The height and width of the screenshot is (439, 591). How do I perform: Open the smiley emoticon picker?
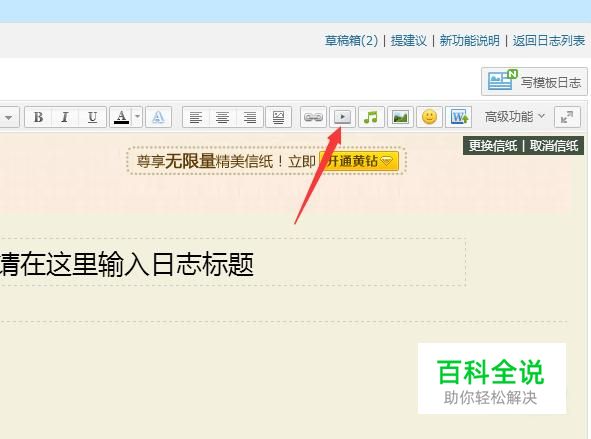[429, 117]
